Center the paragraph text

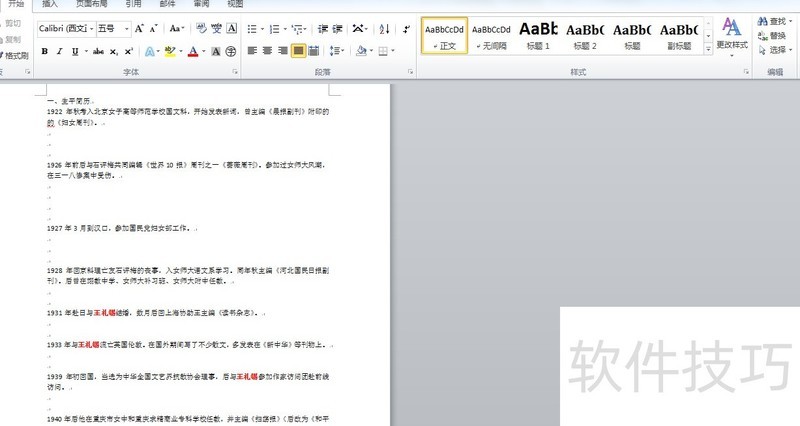(267, 51)
